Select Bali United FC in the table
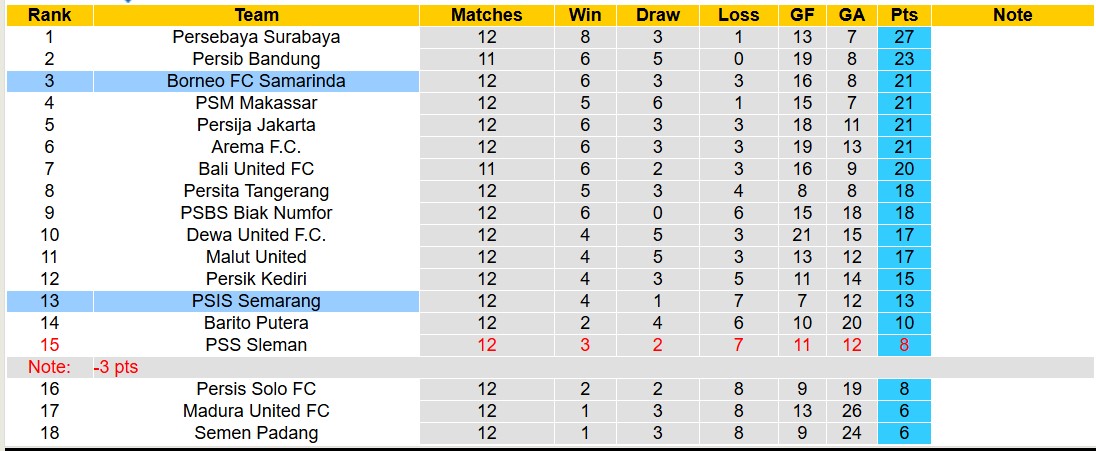 [256, 169]
